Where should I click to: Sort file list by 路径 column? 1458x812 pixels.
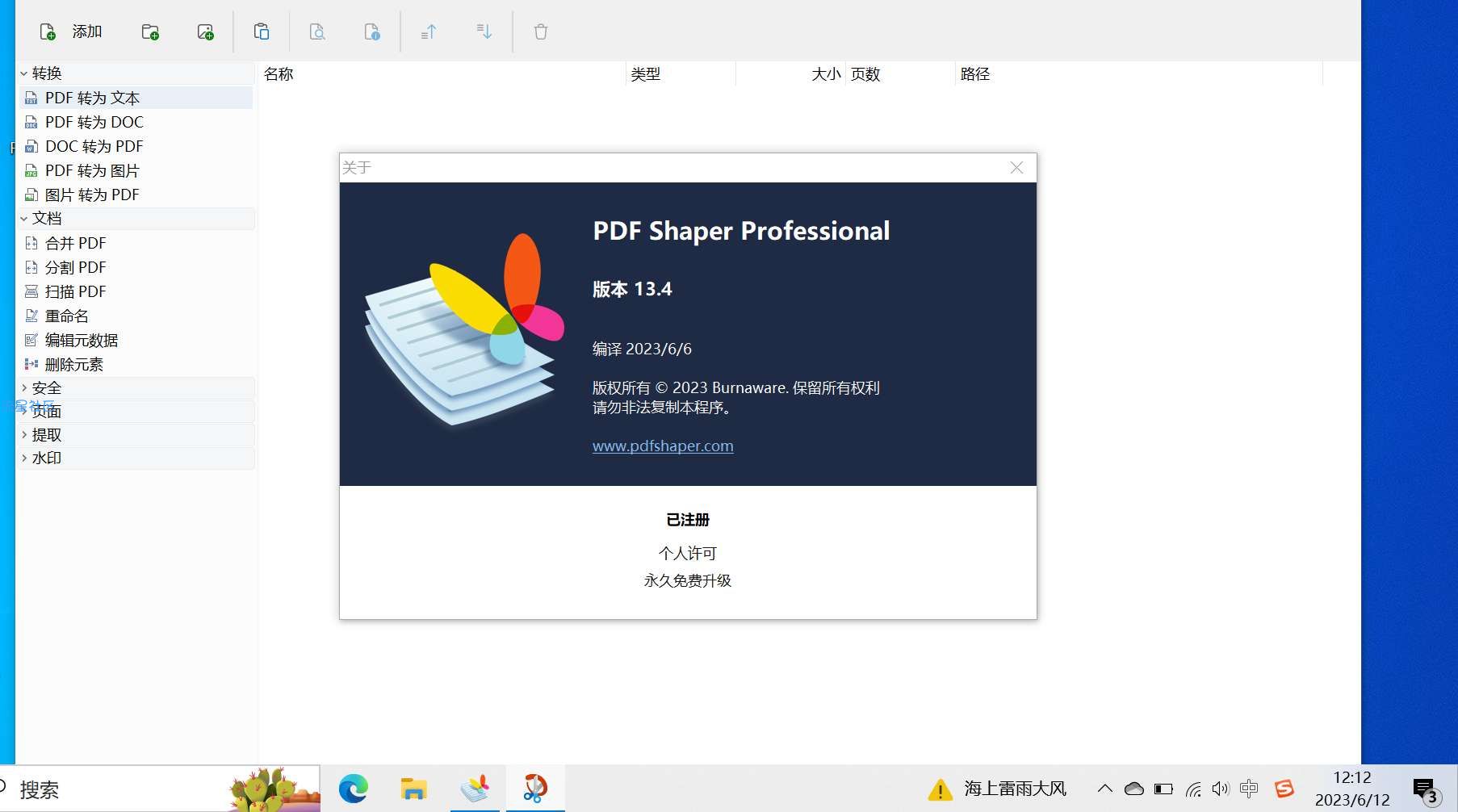pyautogui.click(x=1138, y=73)
